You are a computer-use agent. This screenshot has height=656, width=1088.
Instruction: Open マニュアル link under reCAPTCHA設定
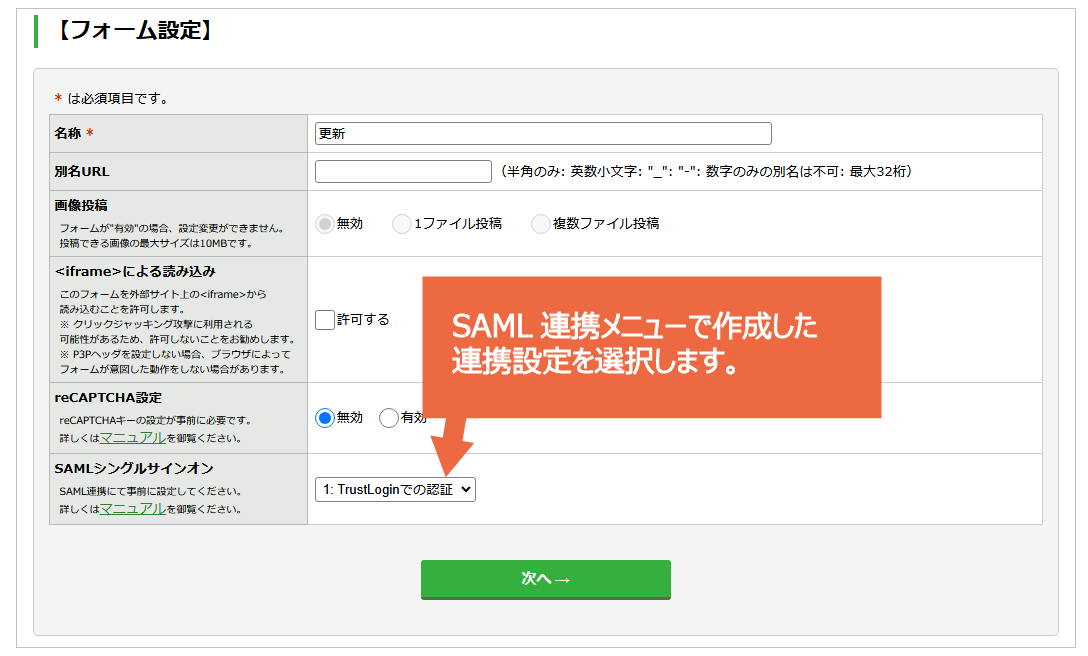(x=133, y=438)
